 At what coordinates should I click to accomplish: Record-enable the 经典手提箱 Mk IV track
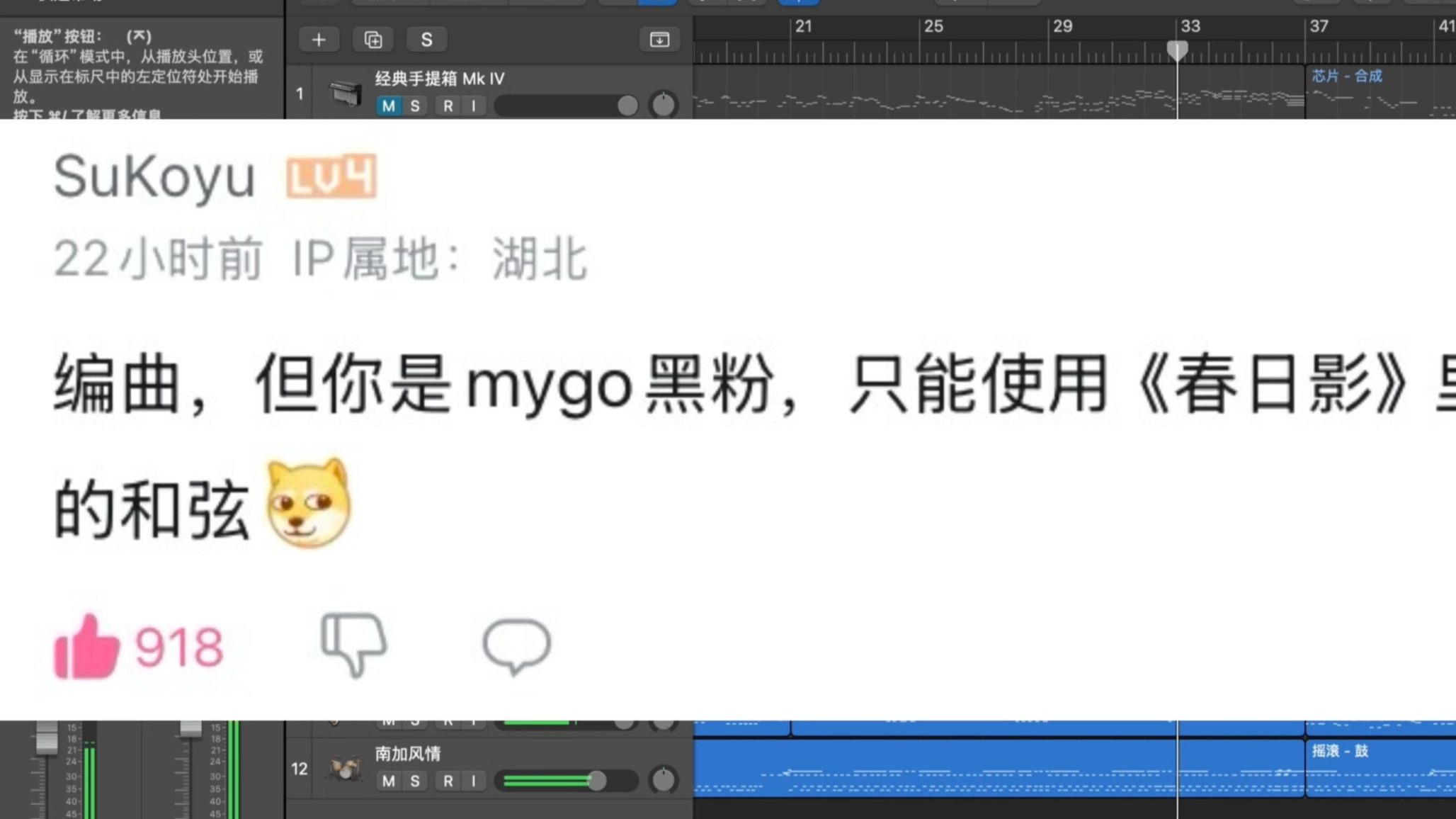[448, 106]
